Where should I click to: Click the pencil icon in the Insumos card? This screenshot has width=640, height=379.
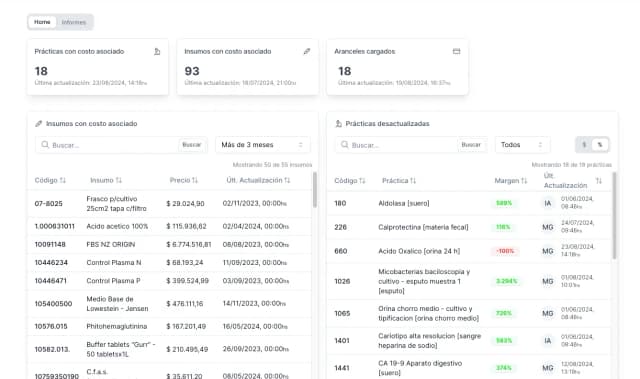[307, 51]
